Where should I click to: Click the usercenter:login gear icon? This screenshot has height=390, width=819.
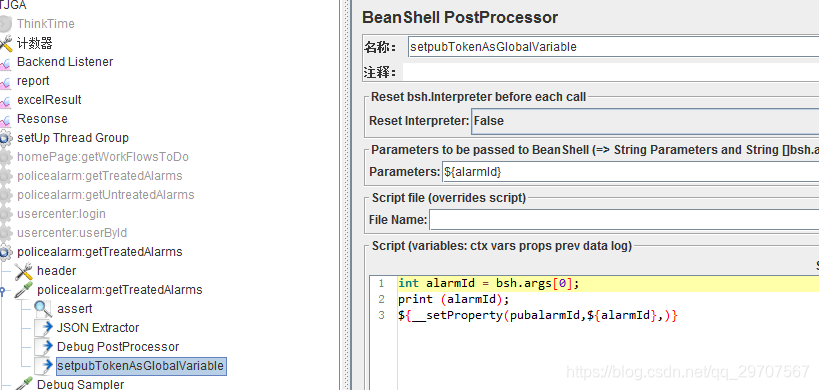tap(6, 215)
